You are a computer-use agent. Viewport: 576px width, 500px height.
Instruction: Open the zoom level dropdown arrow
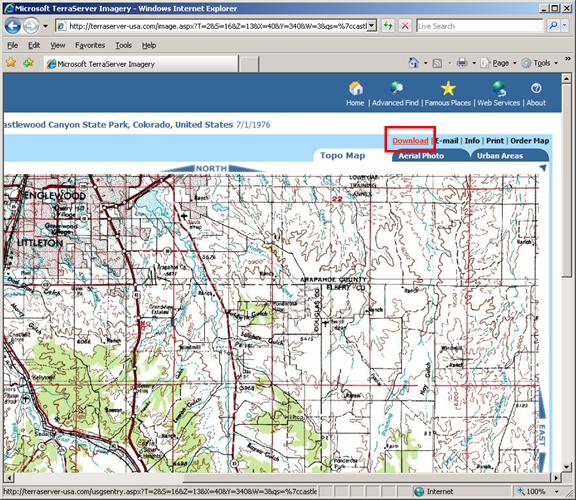tap(556, 492)
